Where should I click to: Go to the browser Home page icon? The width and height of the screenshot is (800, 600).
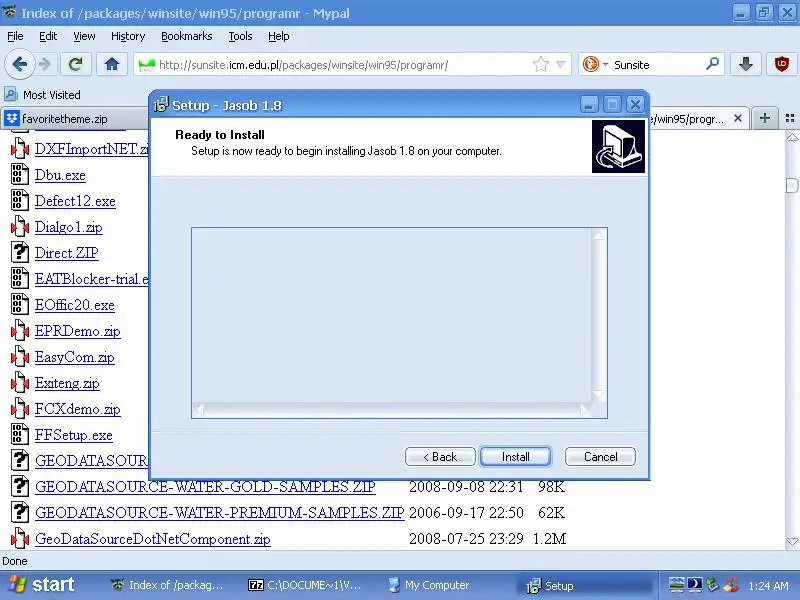(112, 64)
